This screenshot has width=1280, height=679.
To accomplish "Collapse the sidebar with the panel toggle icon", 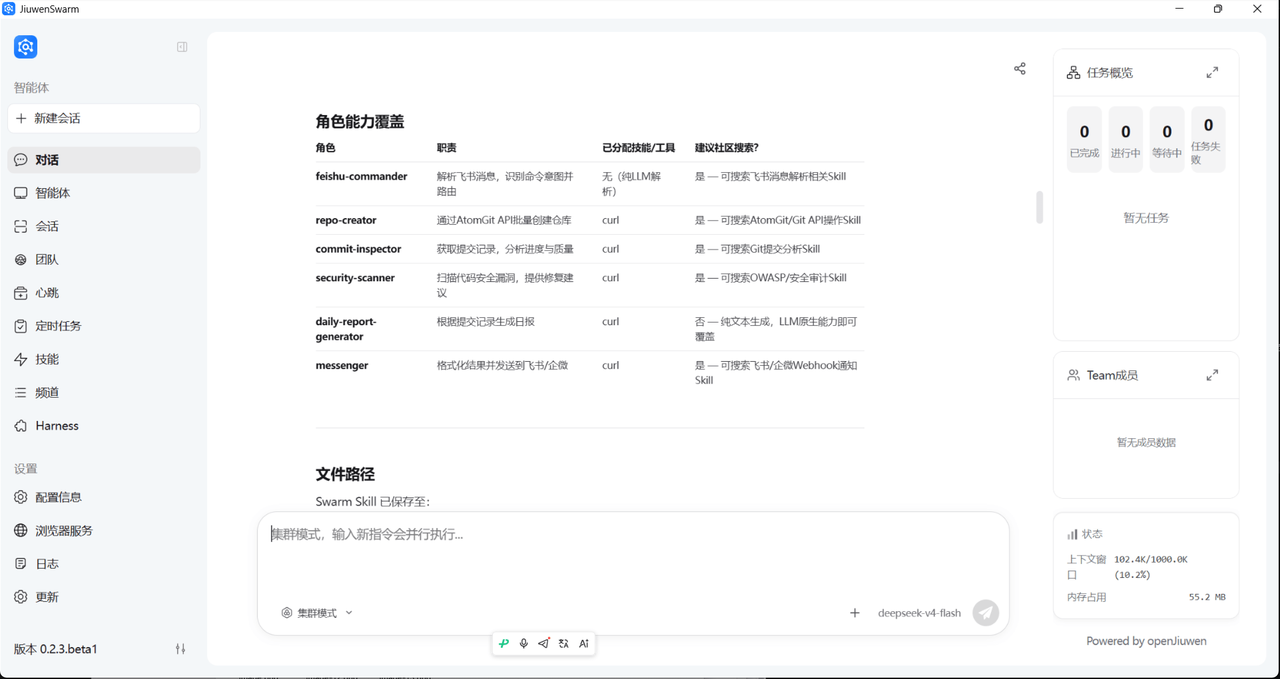I will (x=182, y=47).
